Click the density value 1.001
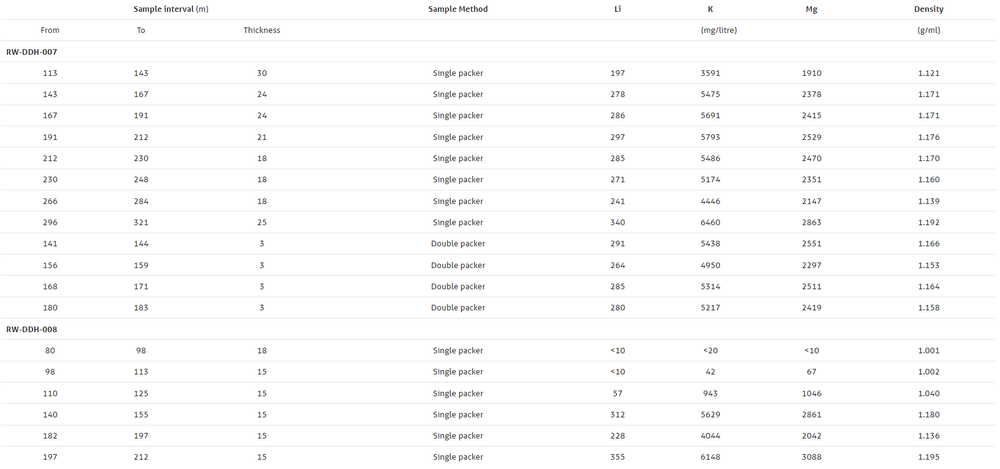The image size is (1000, 469). (x=928, y=351)
